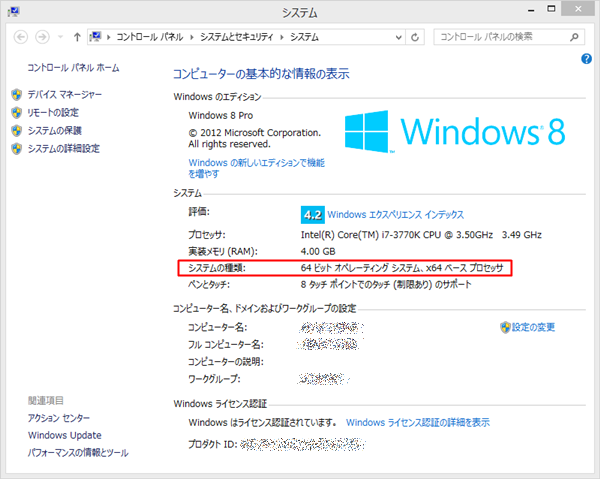This screenshot has height=479, width=600.
Task: Click コンピューターの基本的な情報の表示 heading
Action: pos(261,73)
